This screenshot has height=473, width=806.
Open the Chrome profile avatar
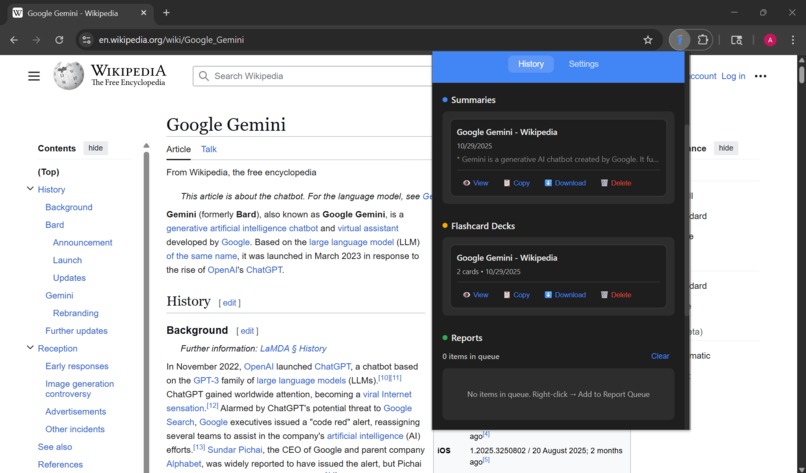pos(770,40)
